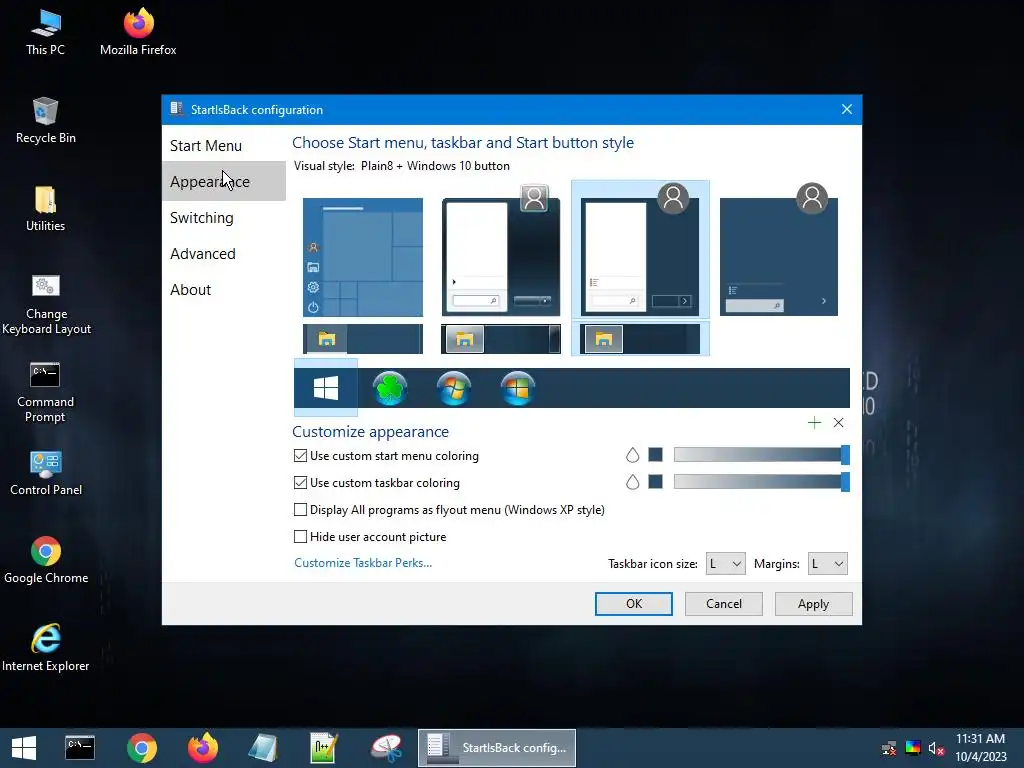The image size is (1024, 768).
Task: Pick taskbar custom color swatch
Action: 656,482
